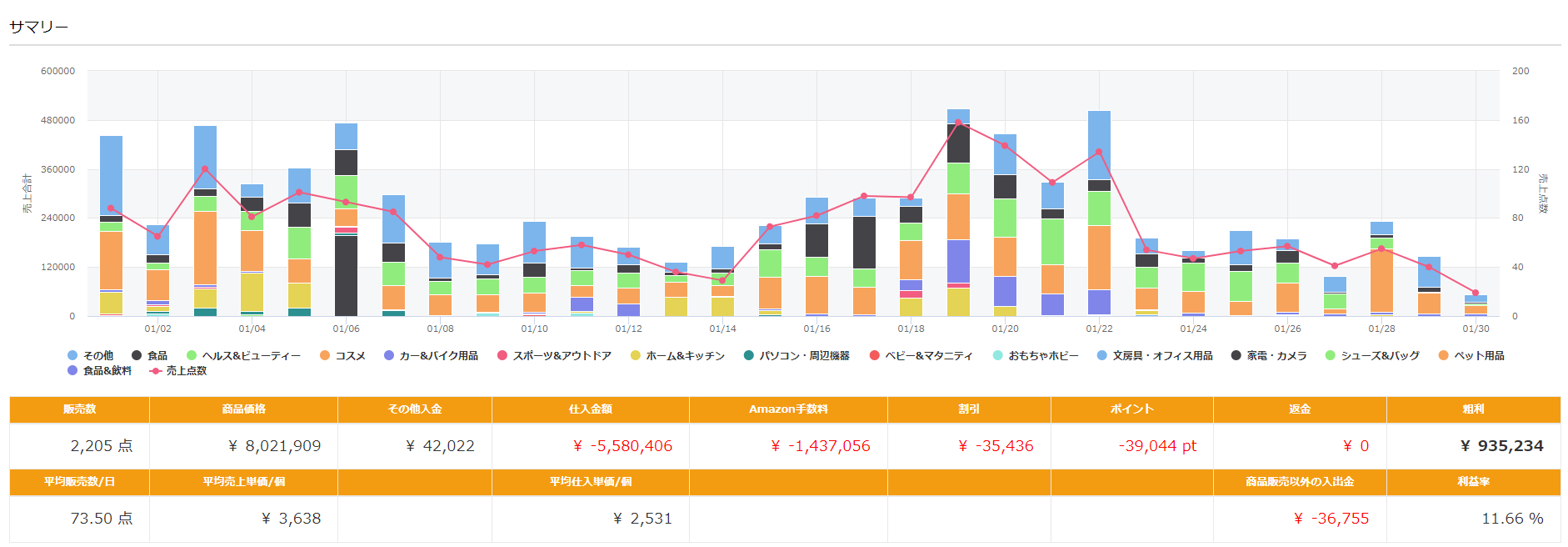The image size is (1568, 547).
Task: Hide the 食品 series in legend
Action: 149,355
